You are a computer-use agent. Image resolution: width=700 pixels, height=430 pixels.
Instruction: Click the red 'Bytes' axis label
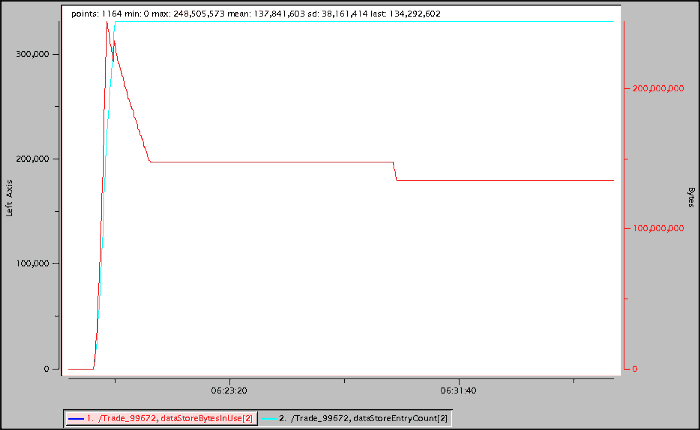[690, 197]
